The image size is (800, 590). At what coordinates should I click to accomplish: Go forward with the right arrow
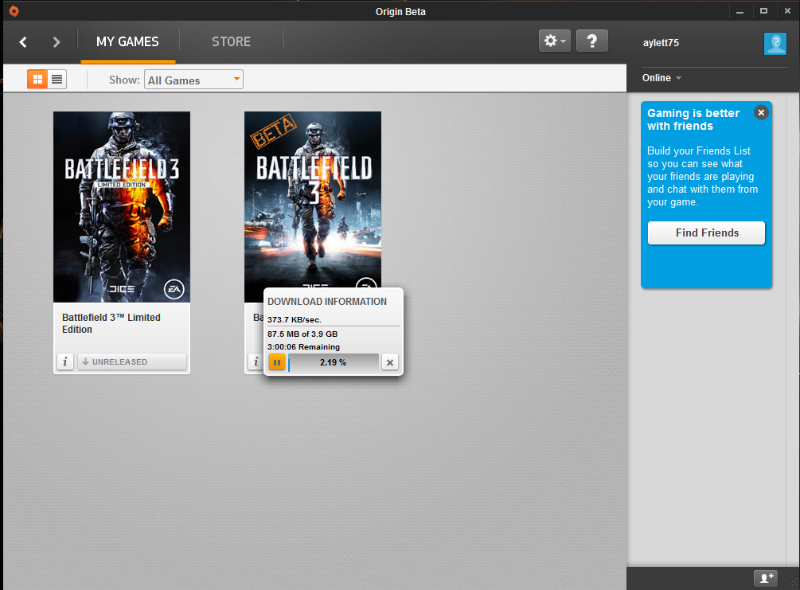coord(56,42)
